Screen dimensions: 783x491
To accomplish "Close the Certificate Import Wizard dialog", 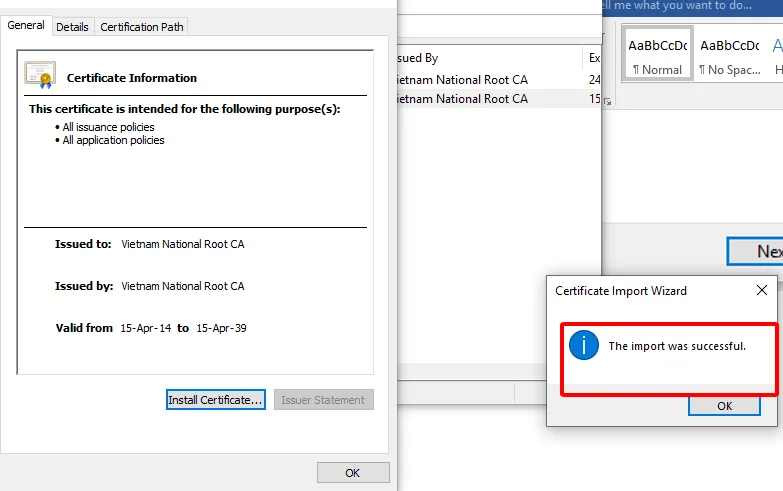I will tap(762, 290).
